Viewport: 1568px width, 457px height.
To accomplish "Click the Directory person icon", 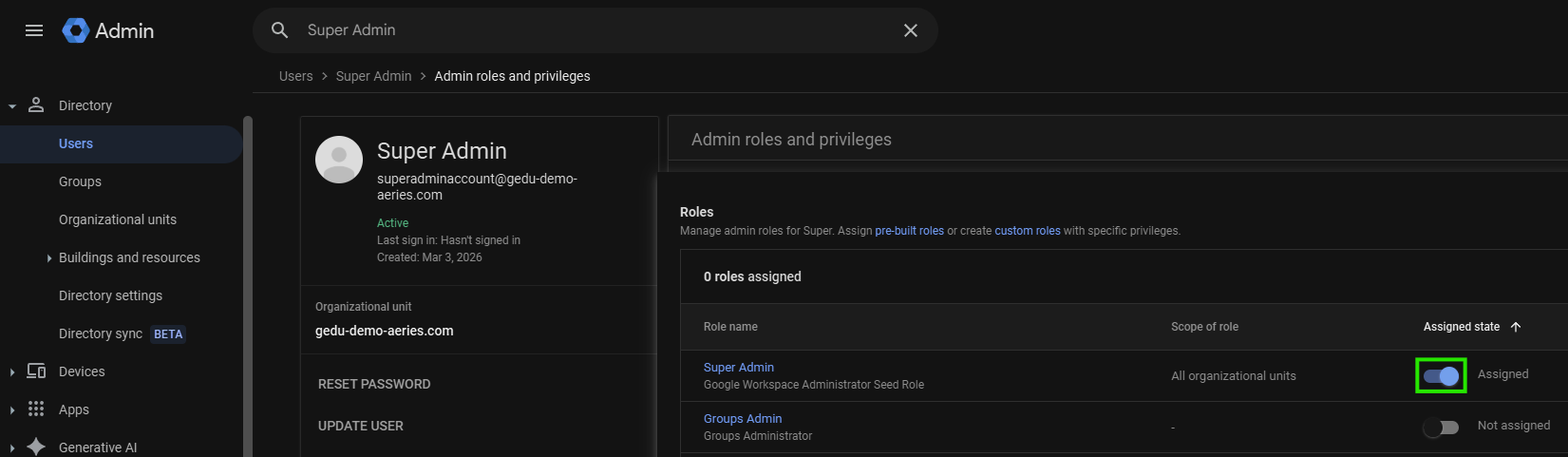I will [36, 105].
